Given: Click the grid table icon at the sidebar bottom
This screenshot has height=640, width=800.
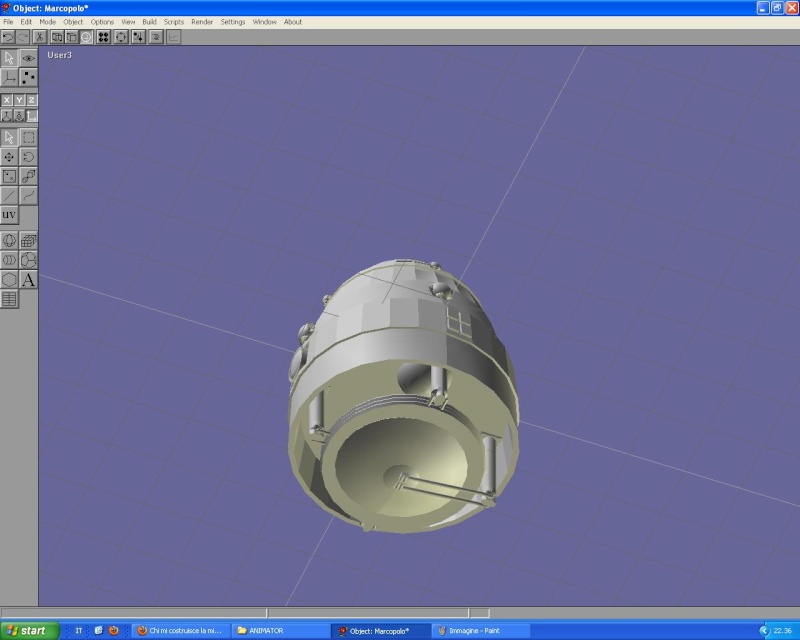Looking at the screenshot, I should pos(9,299).
